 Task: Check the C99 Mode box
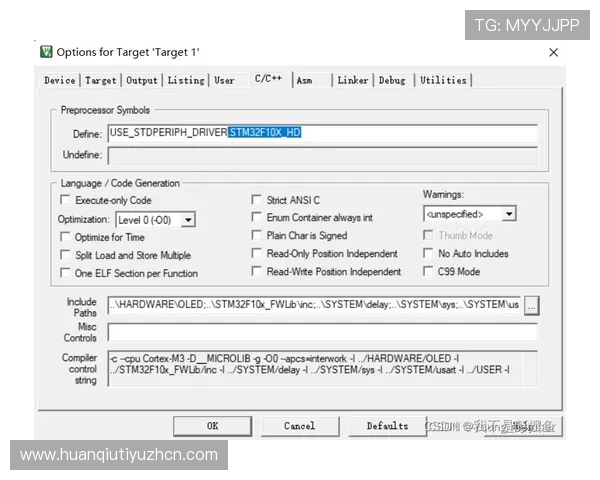(430, 271)
